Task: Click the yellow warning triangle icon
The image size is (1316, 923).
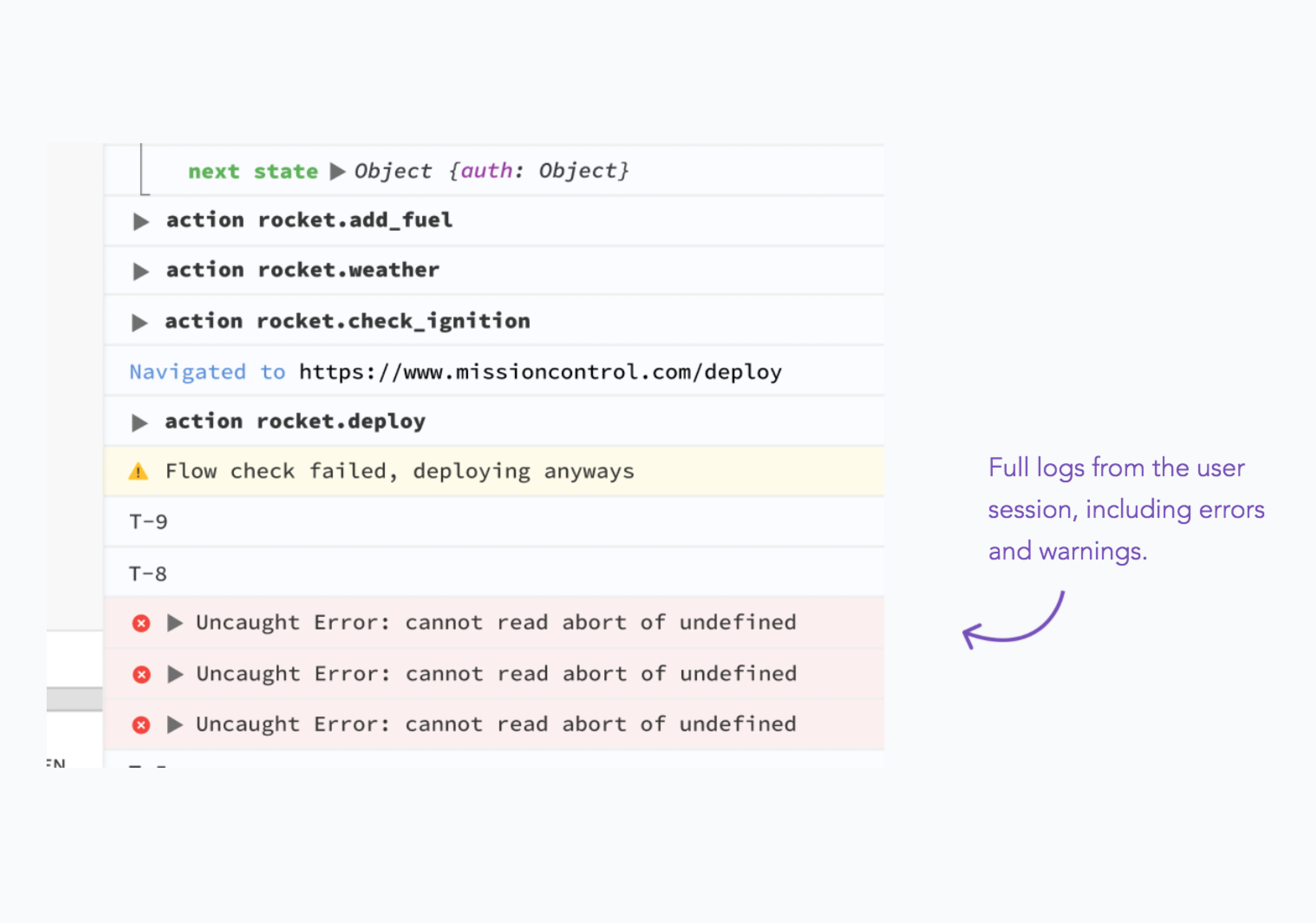Action: (138, 472)
